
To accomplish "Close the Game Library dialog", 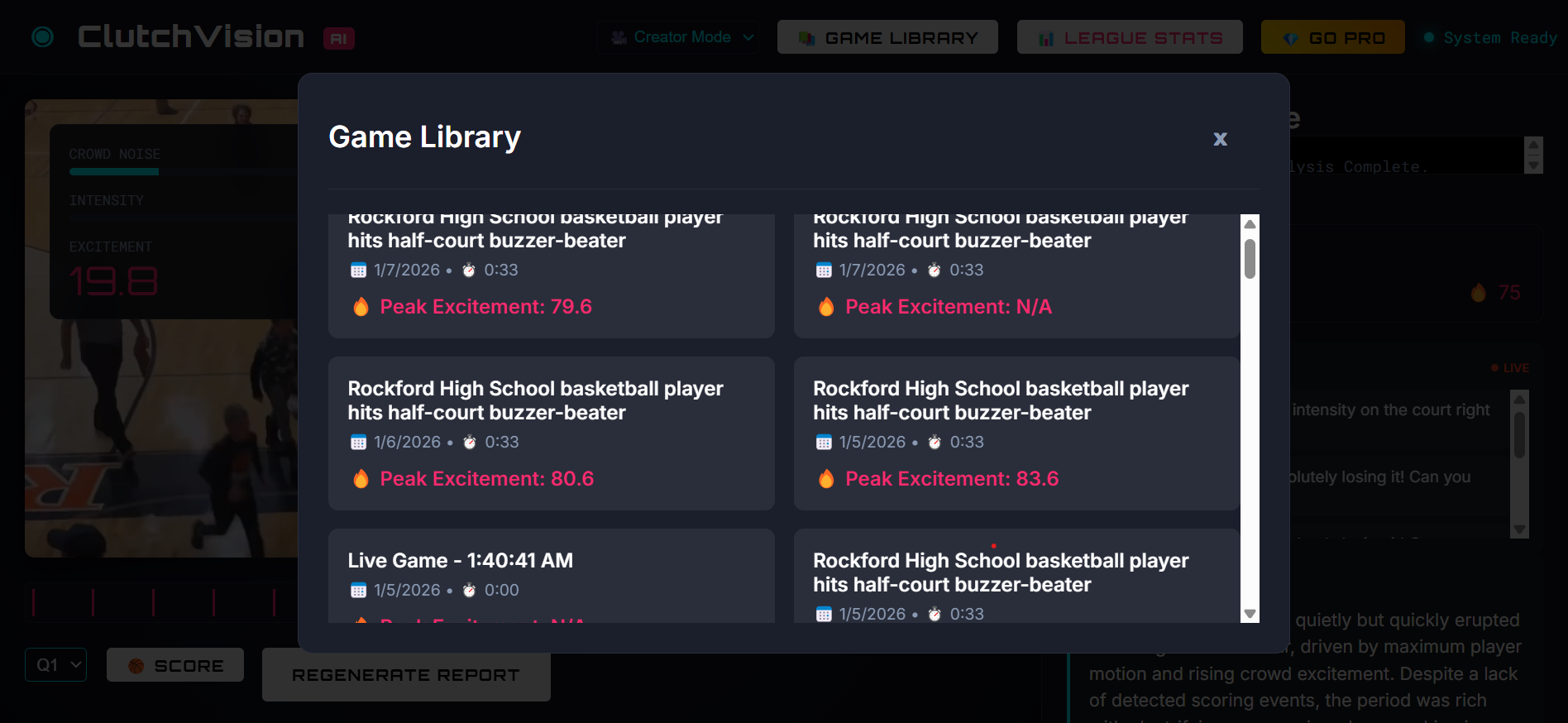I will pos(1220,139).
